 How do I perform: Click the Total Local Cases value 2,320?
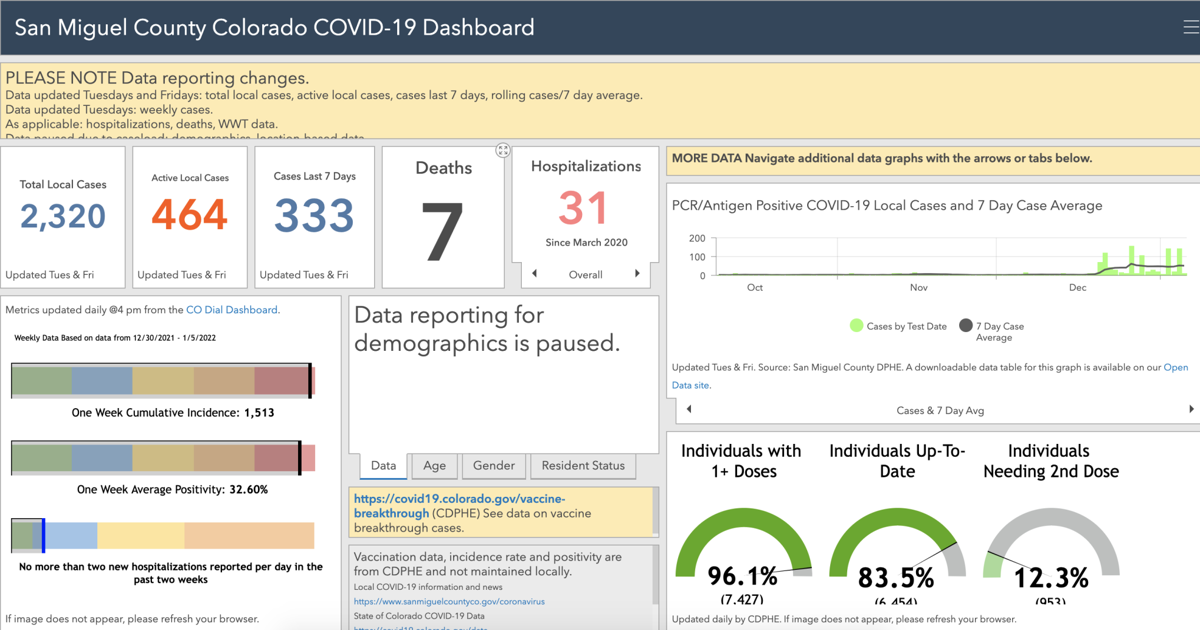(x=63, y=216)
